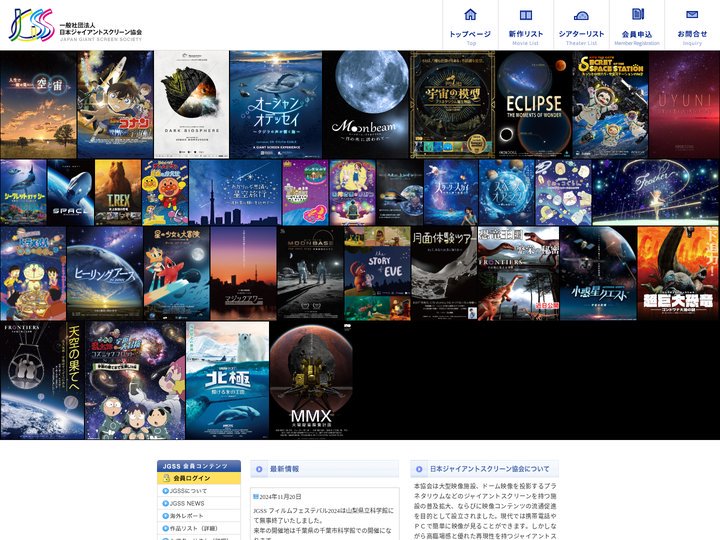
Task: Open the 超巨大恐竜 poster
Action: [678, 274]
